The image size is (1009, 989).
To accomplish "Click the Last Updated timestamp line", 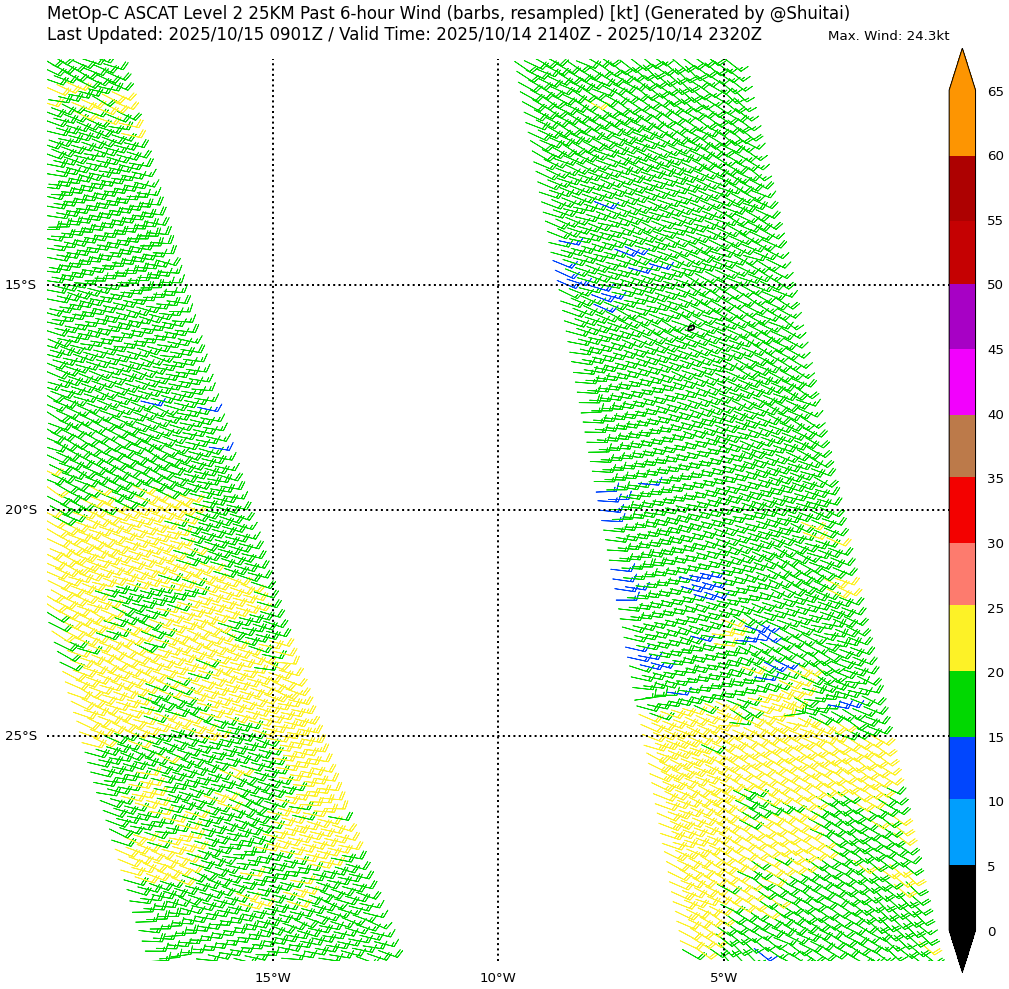I will coord(404,35).
